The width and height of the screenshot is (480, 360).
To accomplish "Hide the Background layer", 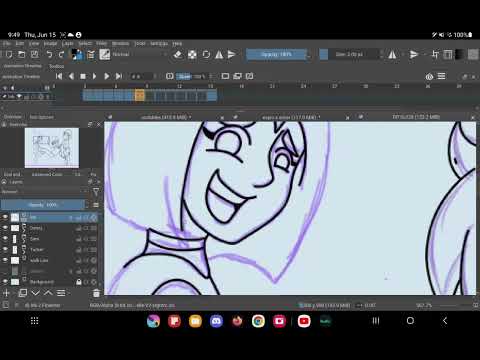I will point(5,282).
